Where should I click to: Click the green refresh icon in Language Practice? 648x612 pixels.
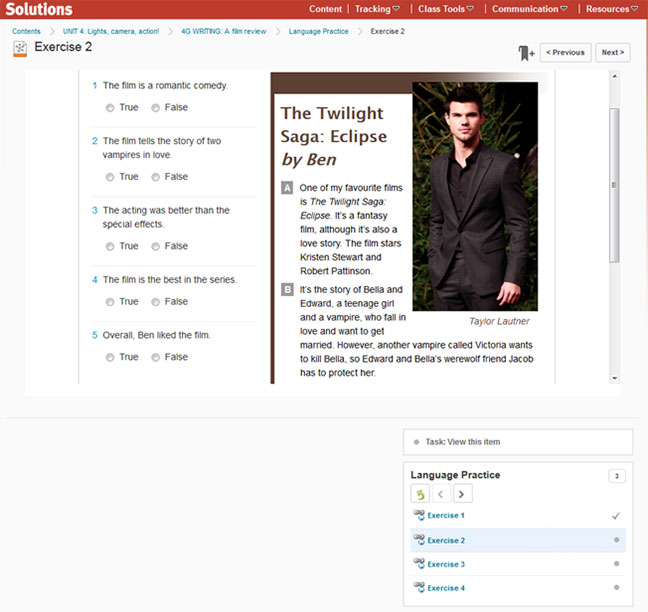420,494
